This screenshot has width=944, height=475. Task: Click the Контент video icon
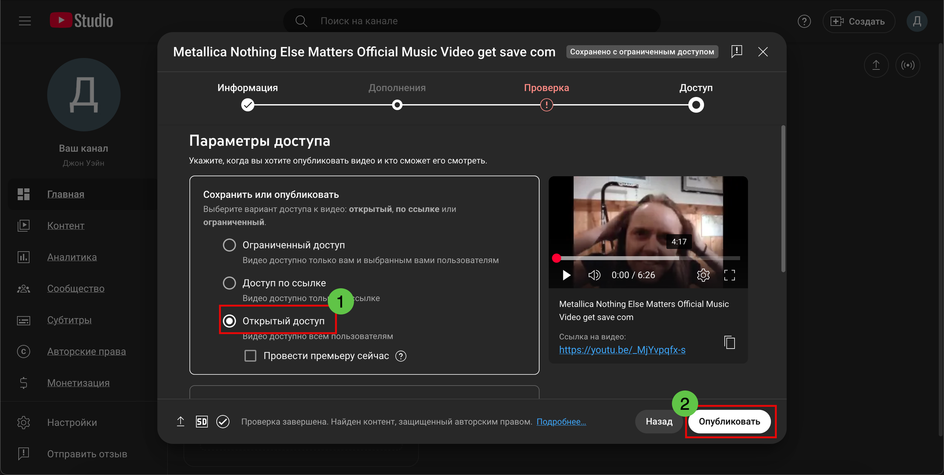[x=23, y=225]
